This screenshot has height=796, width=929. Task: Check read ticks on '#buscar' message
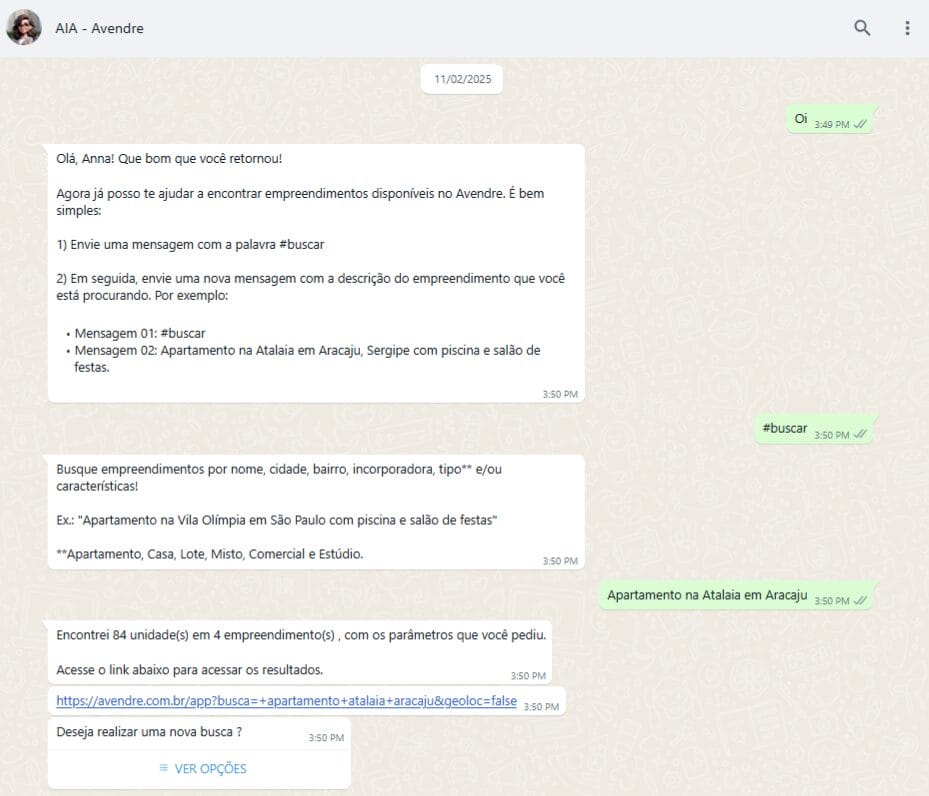tap(860, 435)
